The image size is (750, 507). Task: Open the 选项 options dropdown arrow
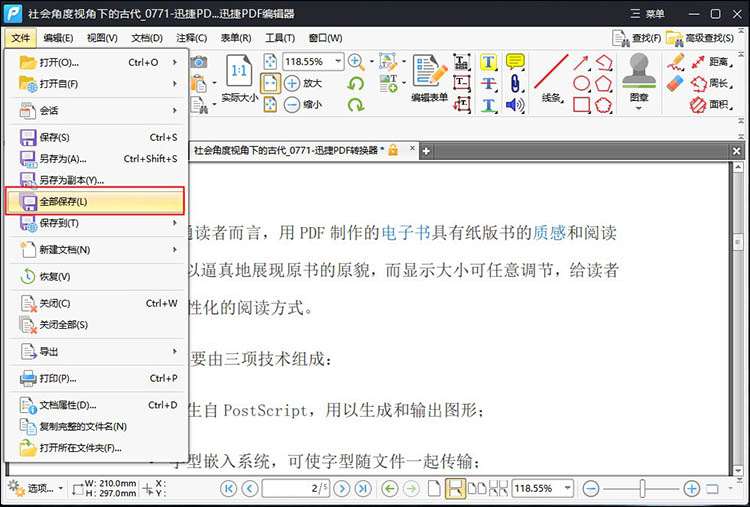coord(61,488)
